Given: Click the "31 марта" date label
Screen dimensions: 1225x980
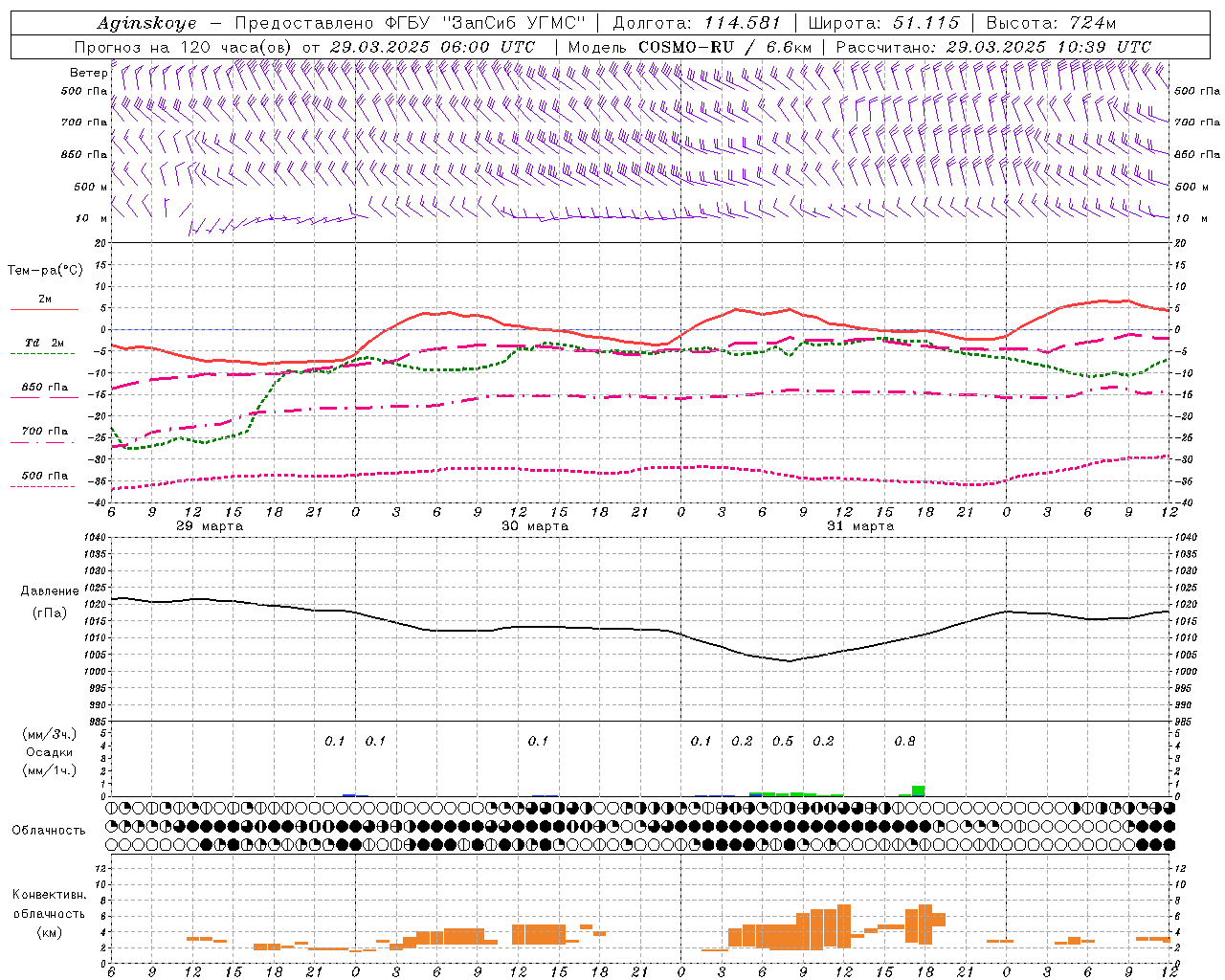Looking at the screenshot, I should click(860, 526).
